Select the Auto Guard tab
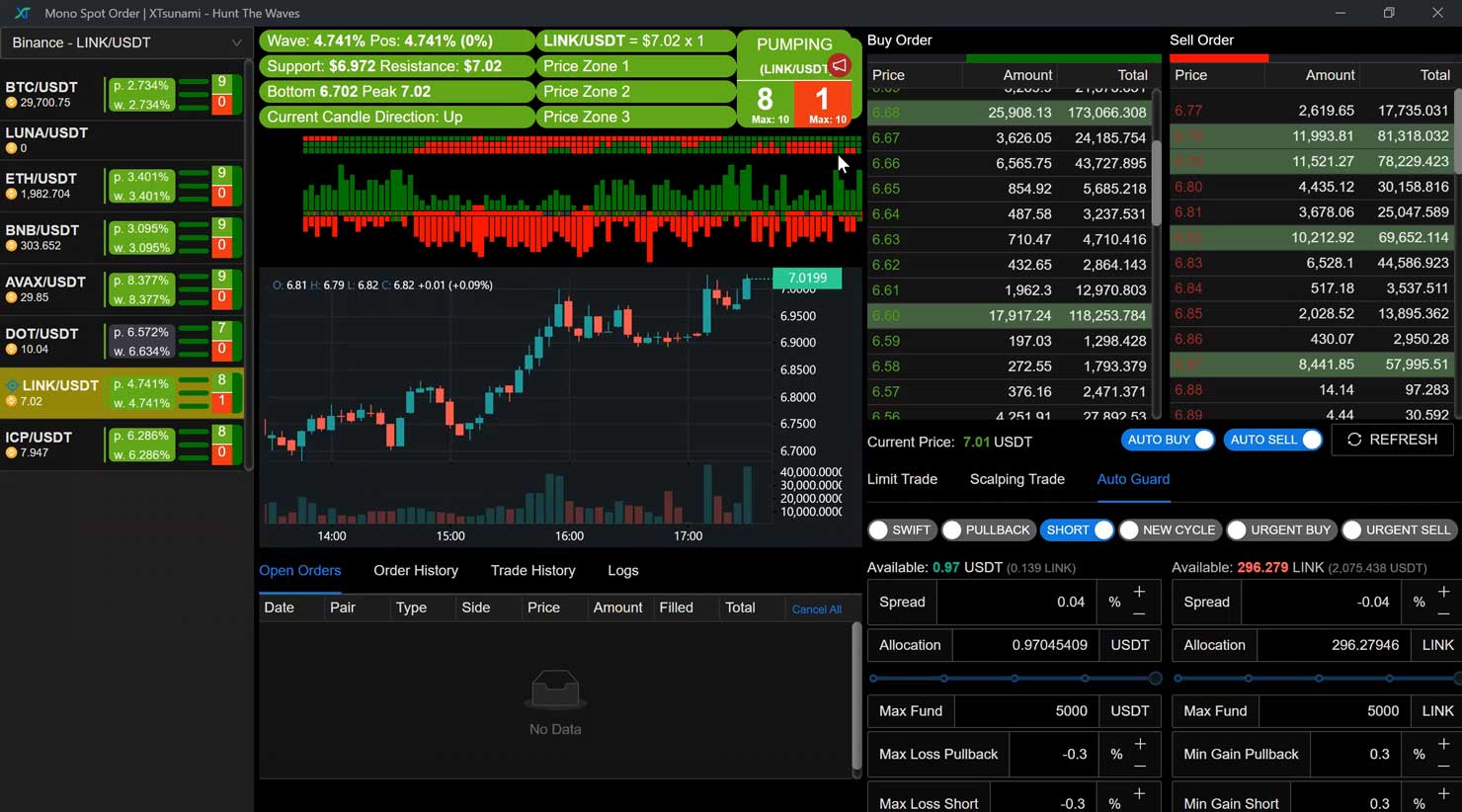Screen dimensions: 1462x812 point(1133,479)
